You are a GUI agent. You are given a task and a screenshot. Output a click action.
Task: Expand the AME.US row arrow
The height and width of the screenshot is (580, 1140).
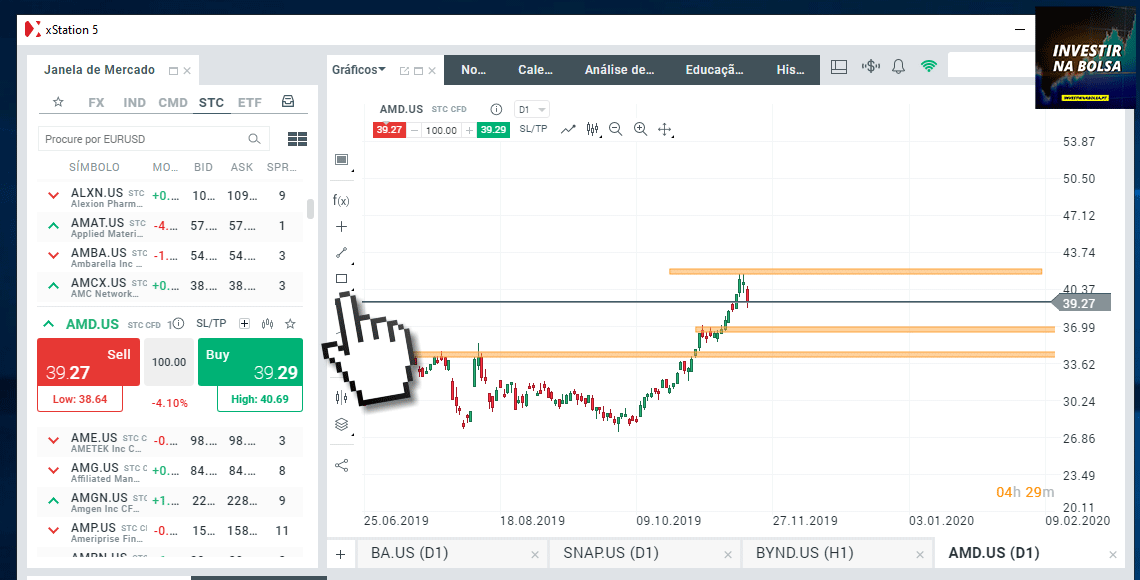click(x=53, y=440)
